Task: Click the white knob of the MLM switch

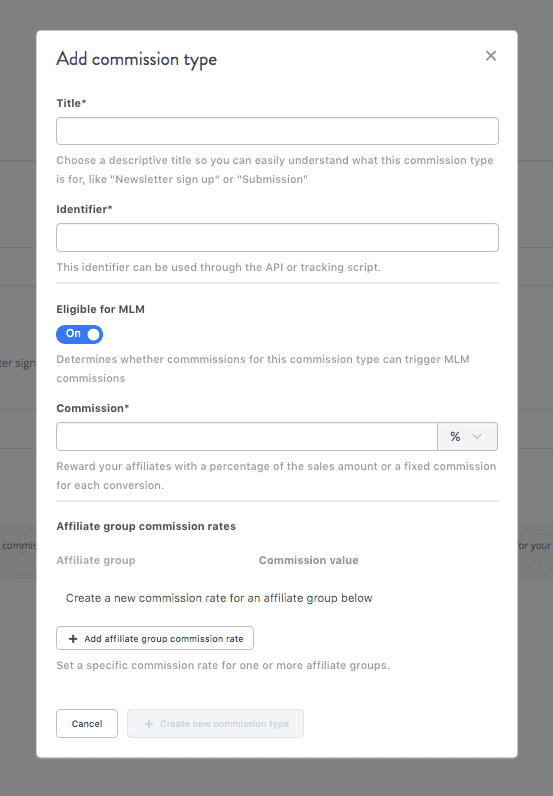Action: coord(93,334)
